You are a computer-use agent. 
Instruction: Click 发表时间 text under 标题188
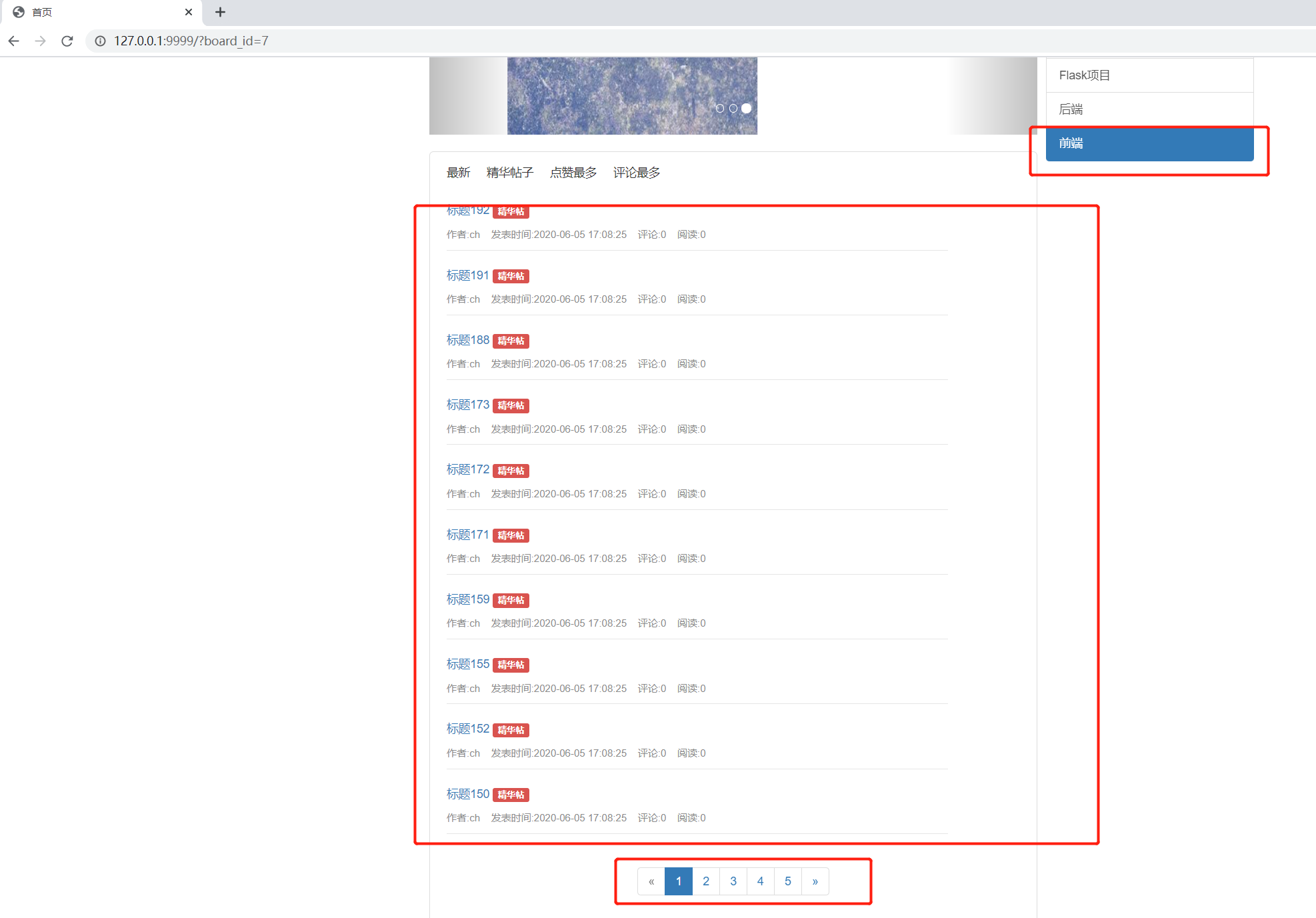(559, 364)
